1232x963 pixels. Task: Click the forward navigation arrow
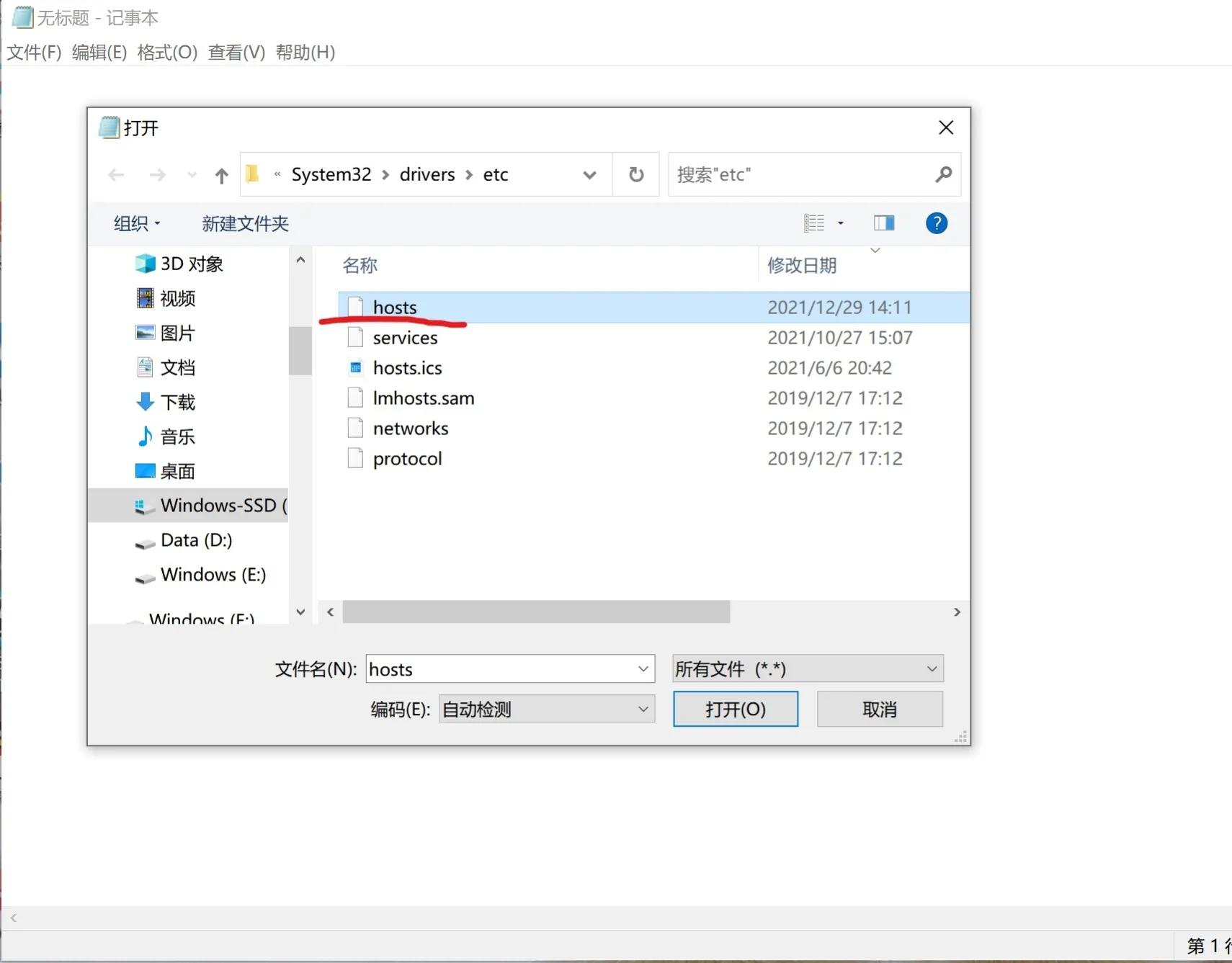[x=158, y=174]
